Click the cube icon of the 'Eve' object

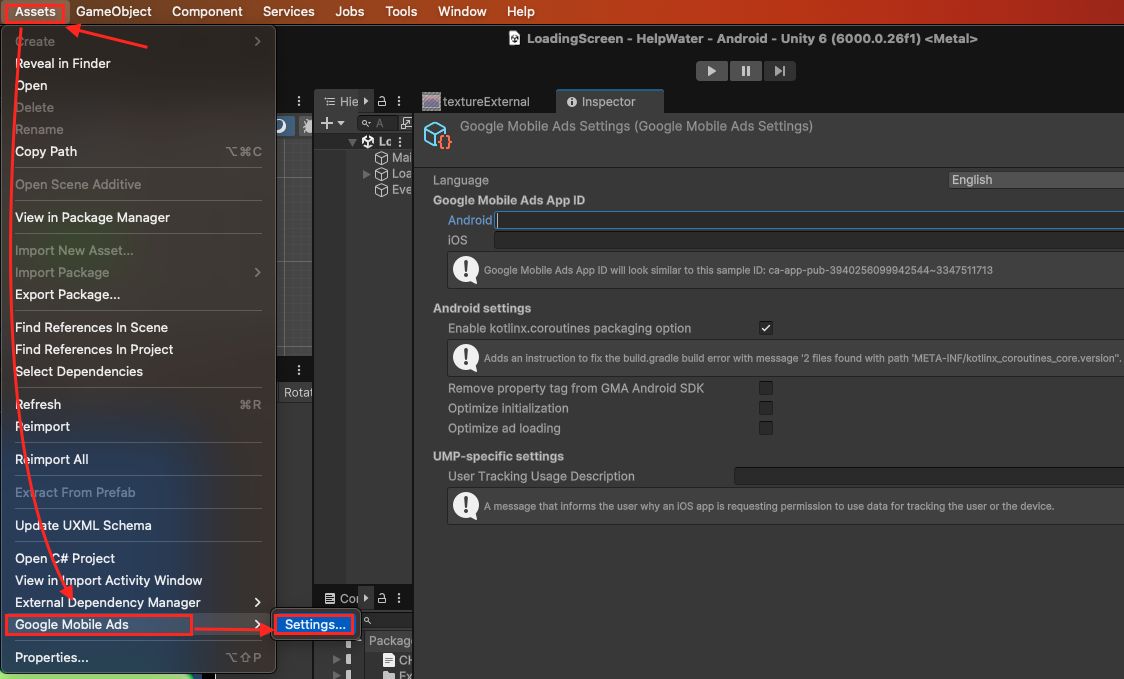pyautogui.click(x=381, y=190)
